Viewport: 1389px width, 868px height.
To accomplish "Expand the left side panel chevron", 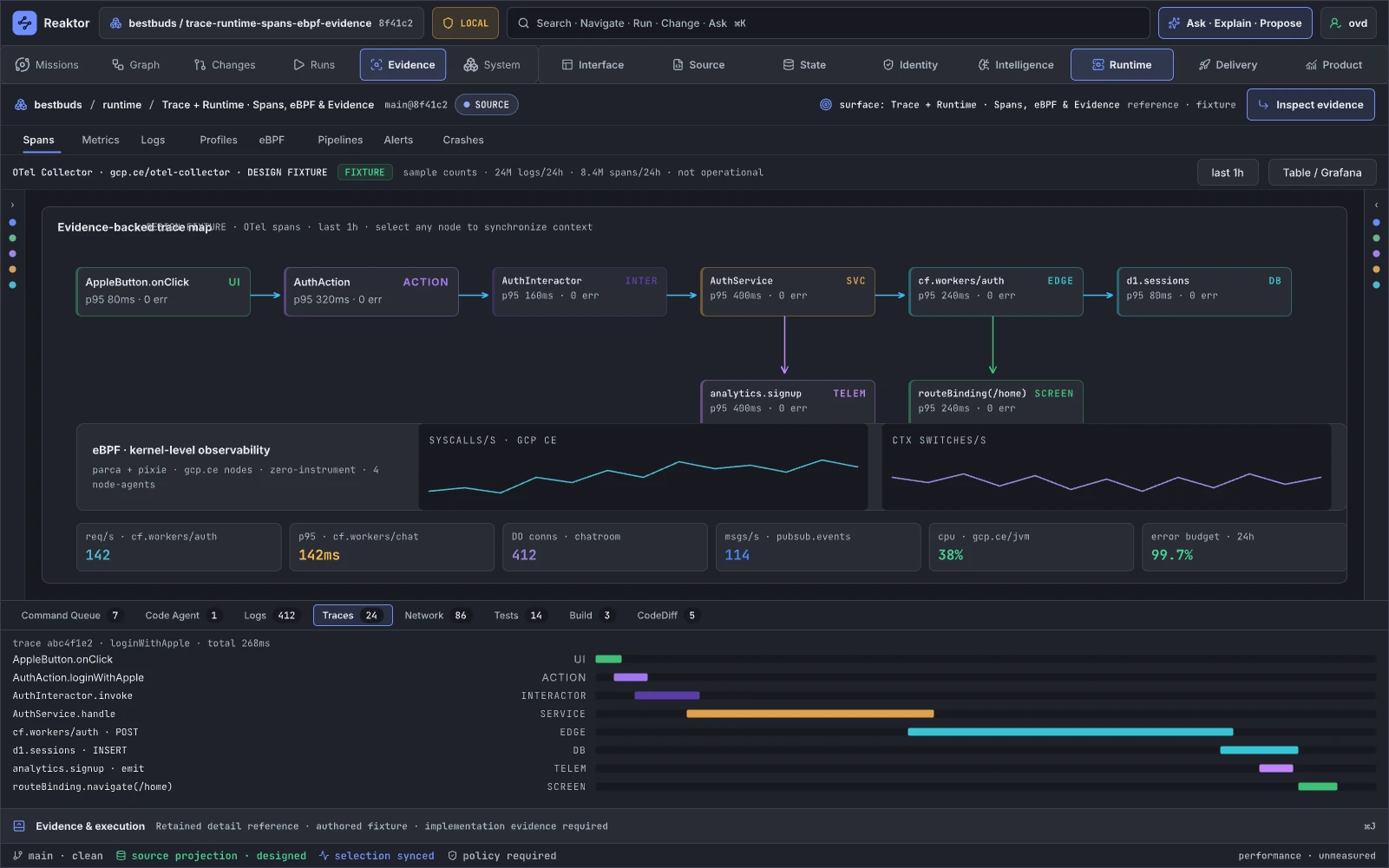I will point(12,206).
